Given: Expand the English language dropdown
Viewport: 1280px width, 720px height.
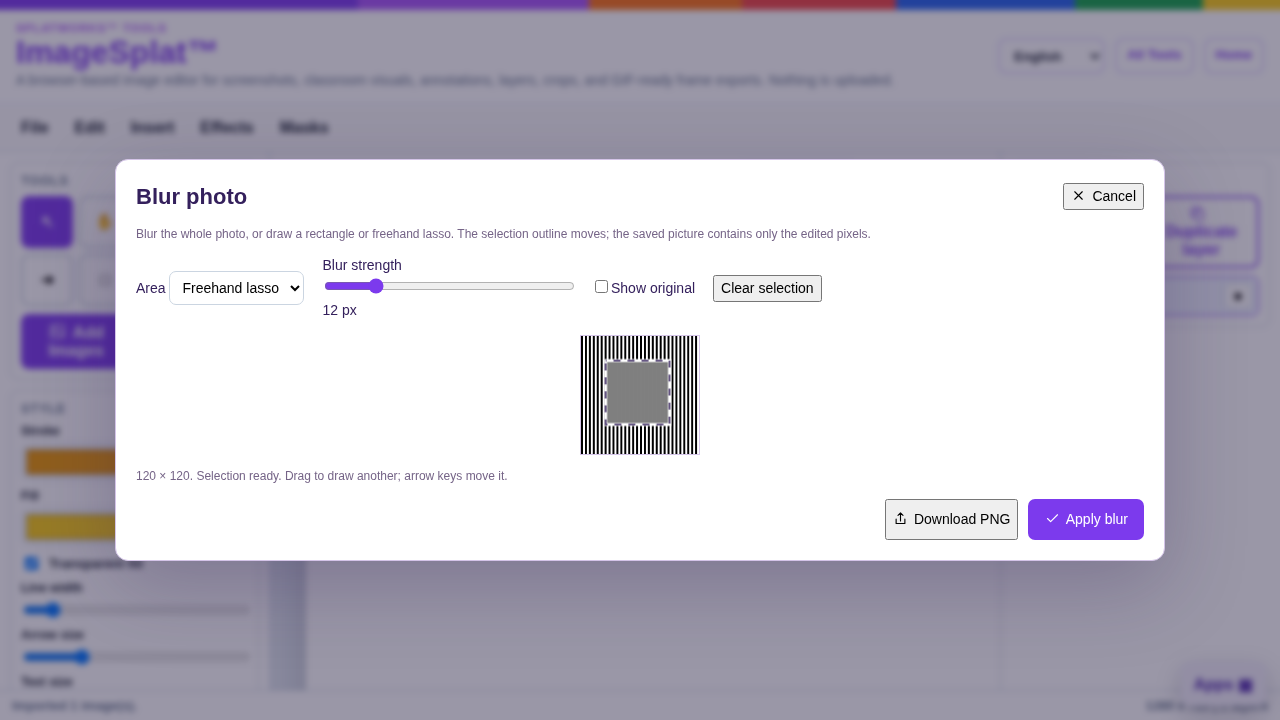Looking at the screenshot, I should 1052,56.
